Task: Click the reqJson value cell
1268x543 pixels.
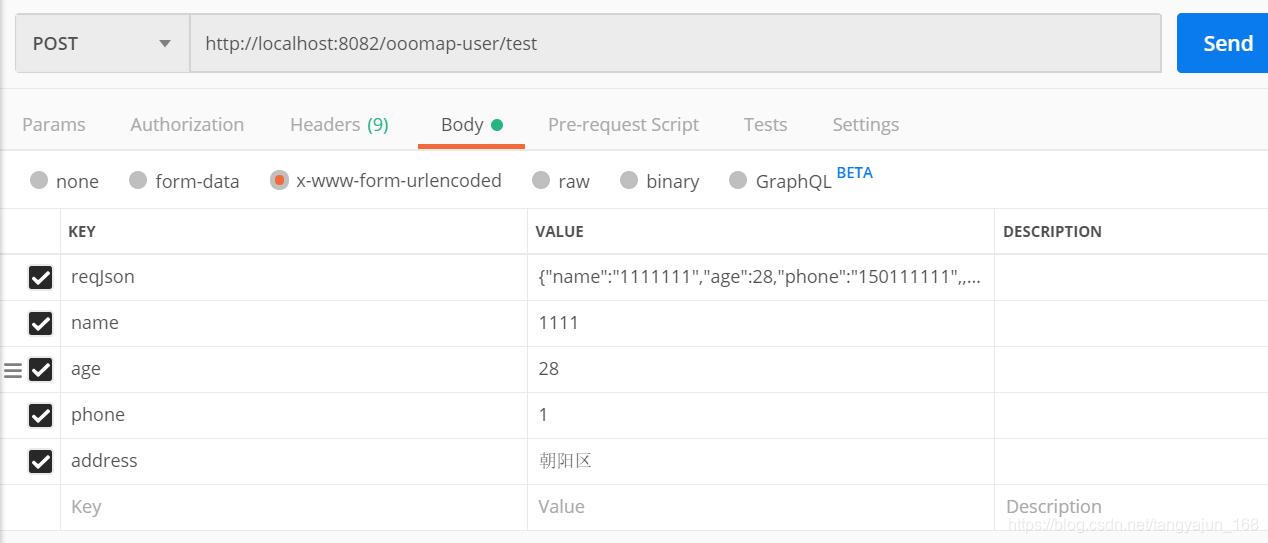Action: coord(759,278)
